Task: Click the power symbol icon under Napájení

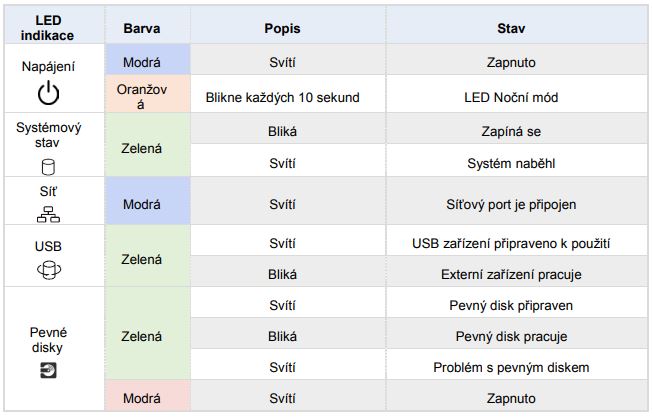Action: pyautogui.click(x=49, y=93)
